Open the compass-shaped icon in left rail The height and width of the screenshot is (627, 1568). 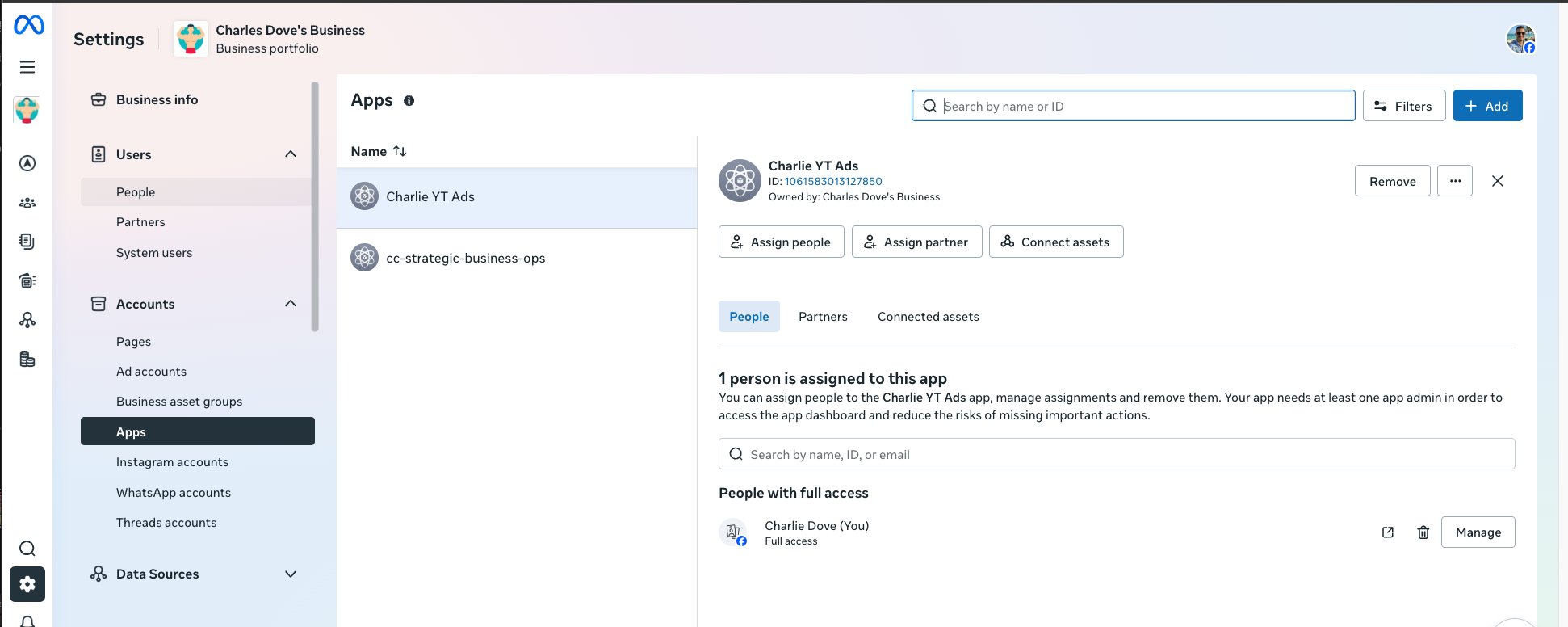(x=27, y=163)
